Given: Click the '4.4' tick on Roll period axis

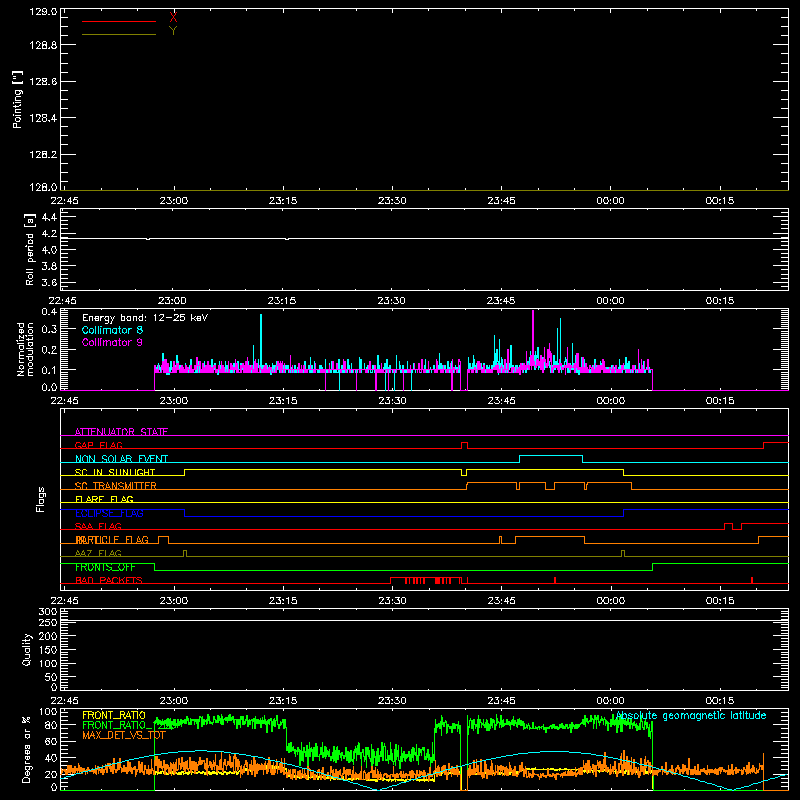Looking at the screenshot, I should point(49,217).
